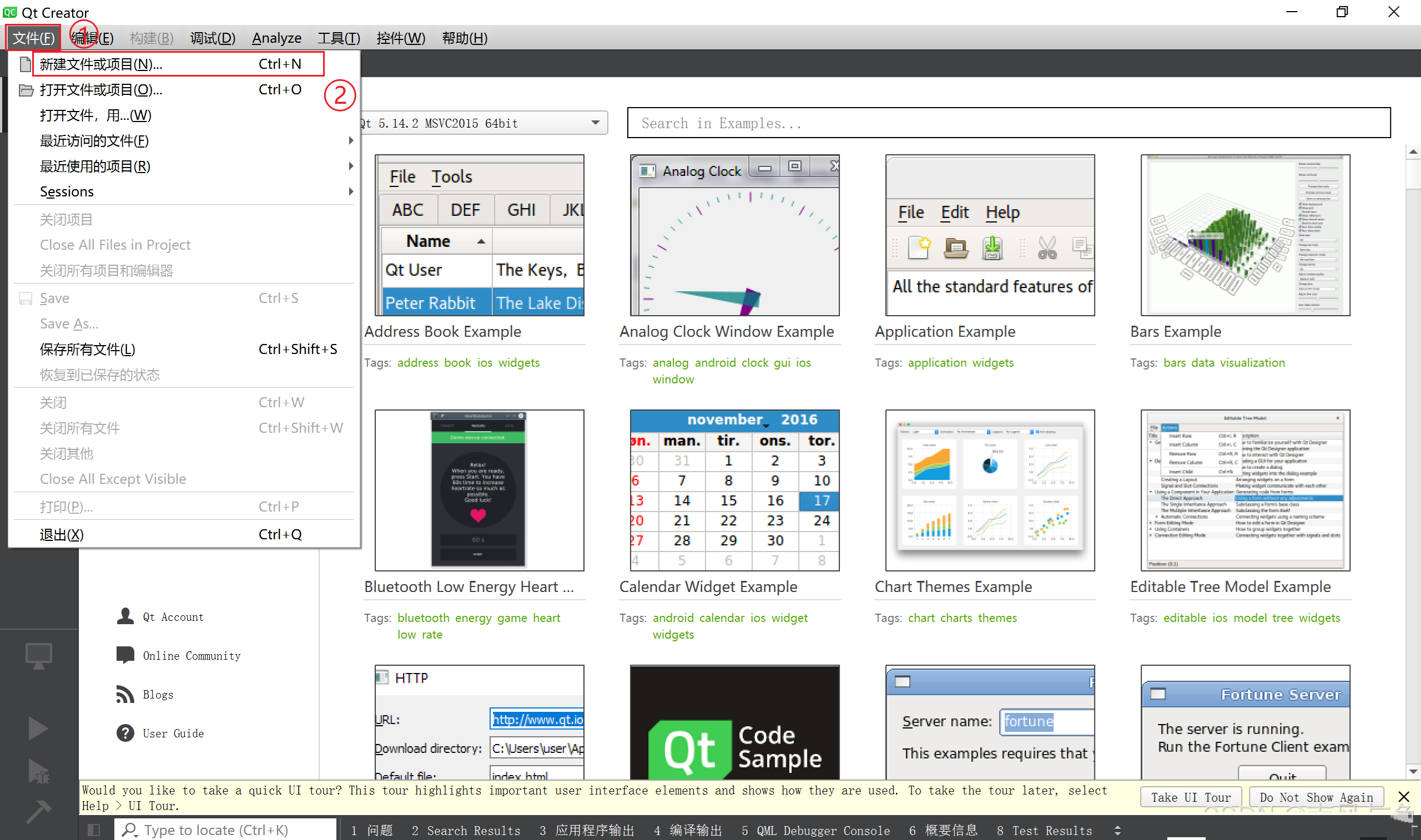Switch to the QML Debugger Console pane

(816, 831)
